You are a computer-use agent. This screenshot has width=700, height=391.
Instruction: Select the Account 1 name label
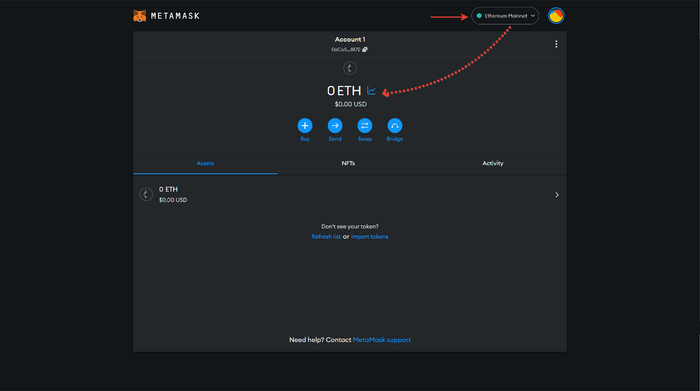350,39
